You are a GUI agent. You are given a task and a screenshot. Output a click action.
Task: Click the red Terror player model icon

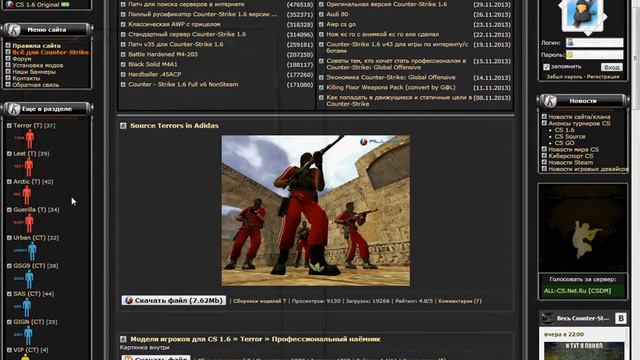30,139
